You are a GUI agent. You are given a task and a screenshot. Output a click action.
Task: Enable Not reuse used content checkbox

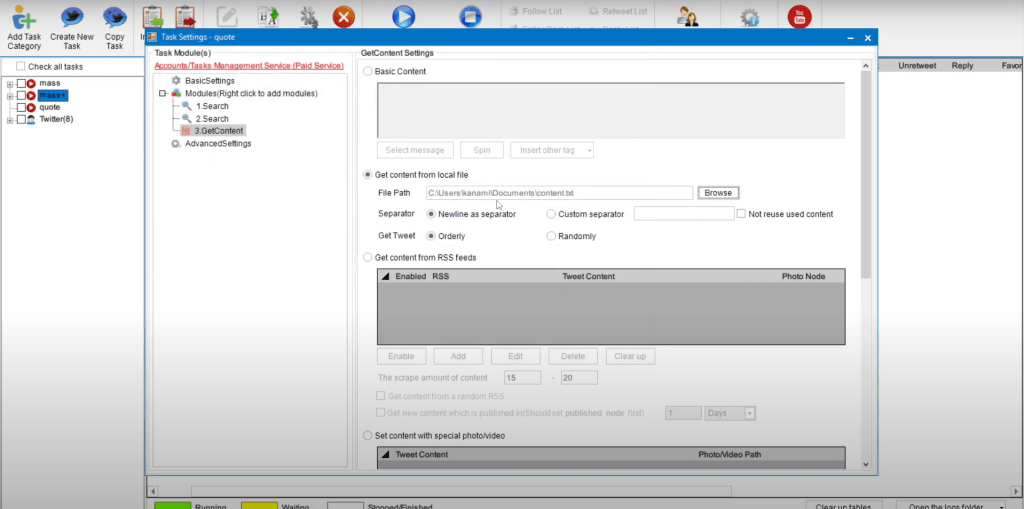pyautogui.click(x=741, y=214)
